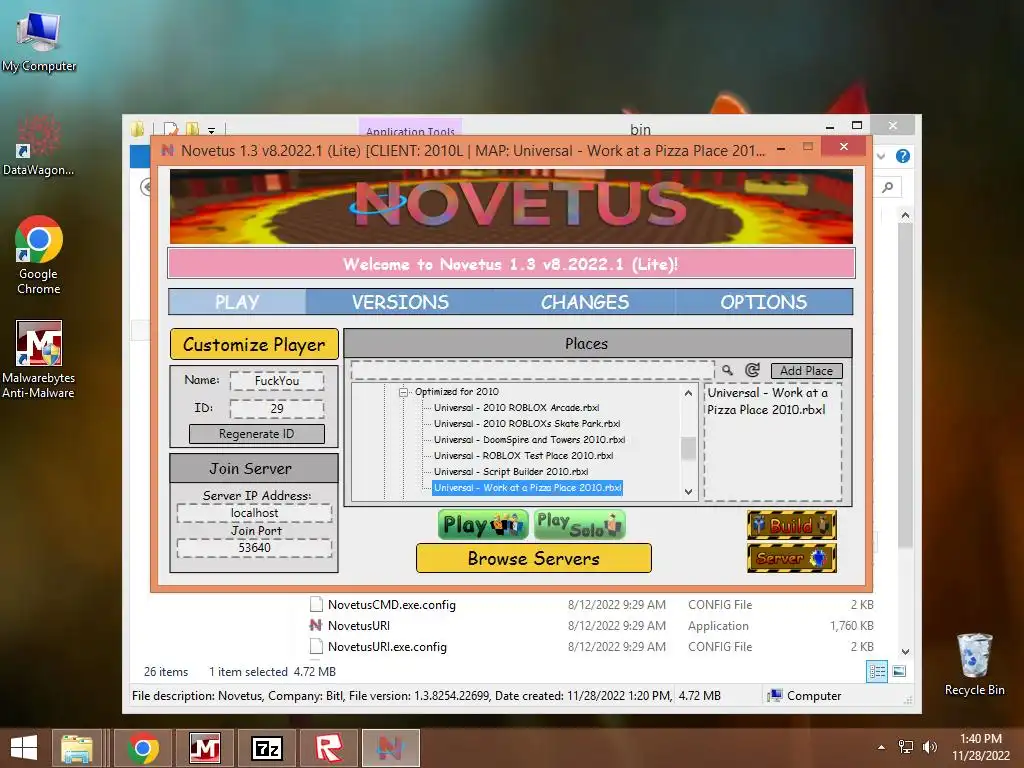Click Regenerate ID button
The width and height of the screenshot is (1024, 768).
[257, 434]
